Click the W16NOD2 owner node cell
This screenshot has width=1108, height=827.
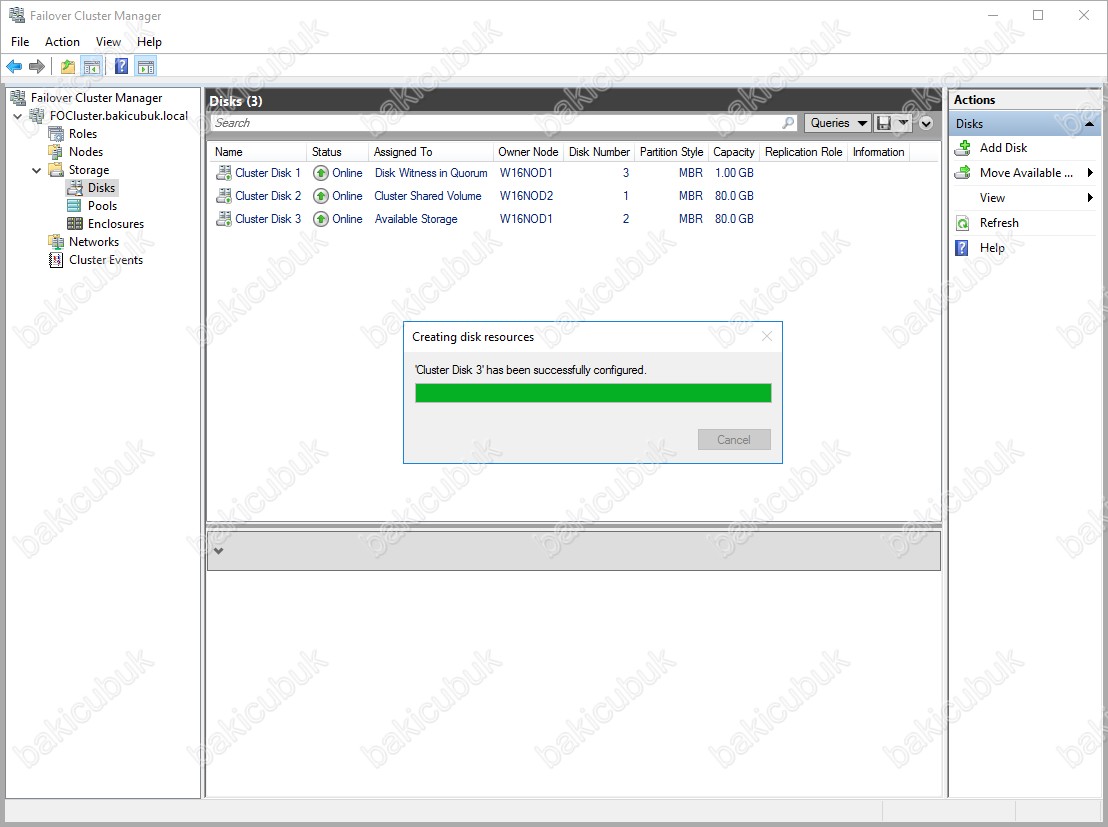[x=526, y=196]
